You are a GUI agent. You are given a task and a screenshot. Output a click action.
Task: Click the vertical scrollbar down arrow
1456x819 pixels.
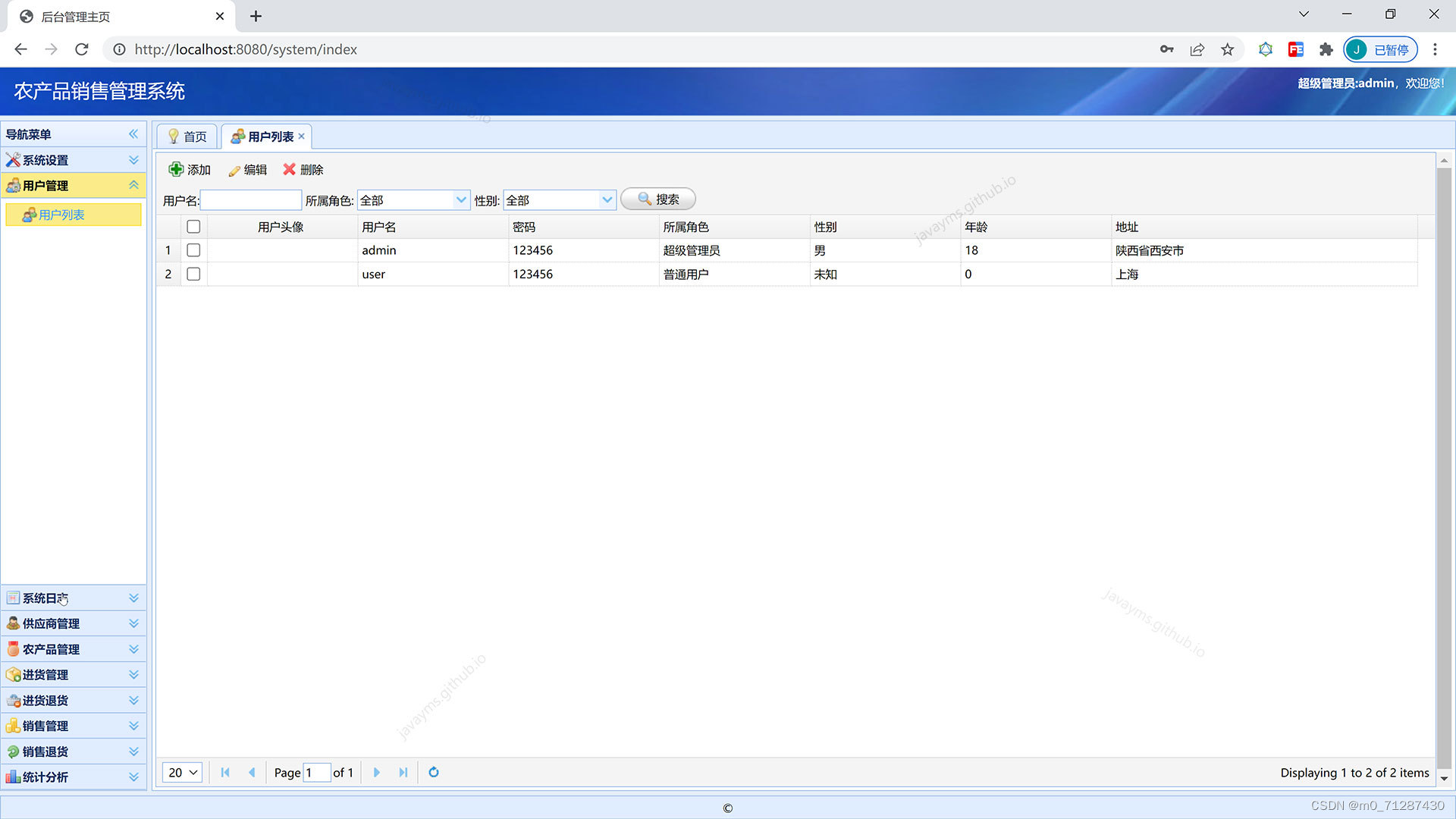coord(1444,778)
